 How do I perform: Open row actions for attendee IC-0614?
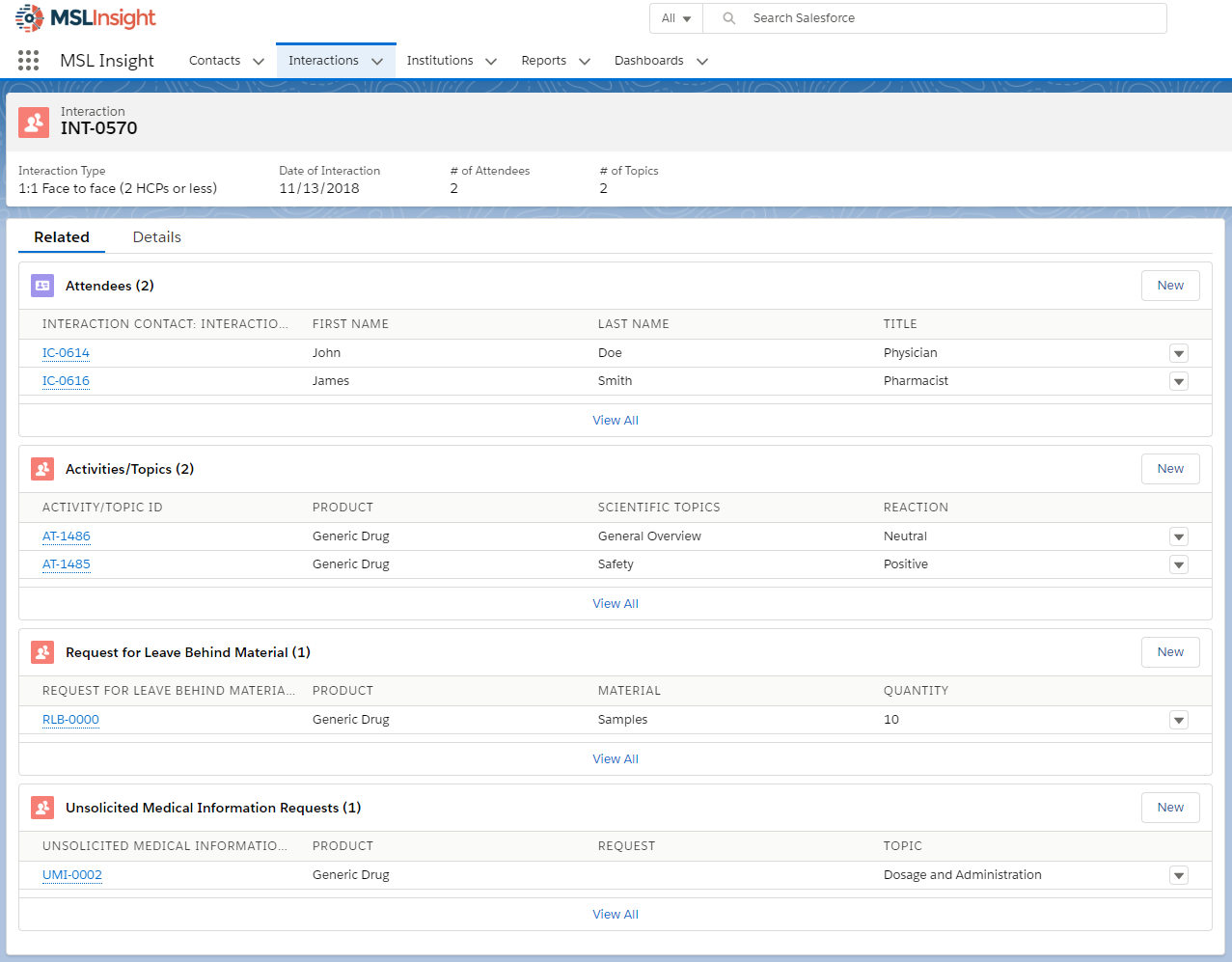(1178, 353)
